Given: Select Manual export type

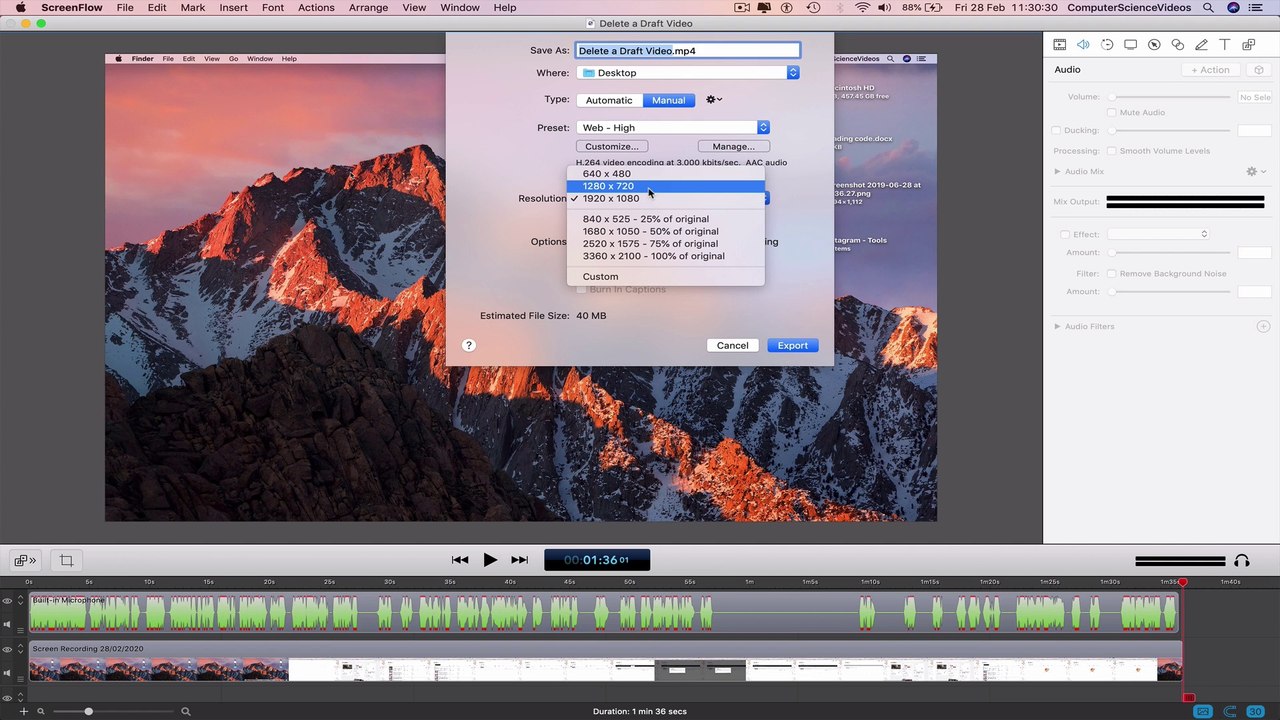Looking at the screenshot, I should point(669,100).
